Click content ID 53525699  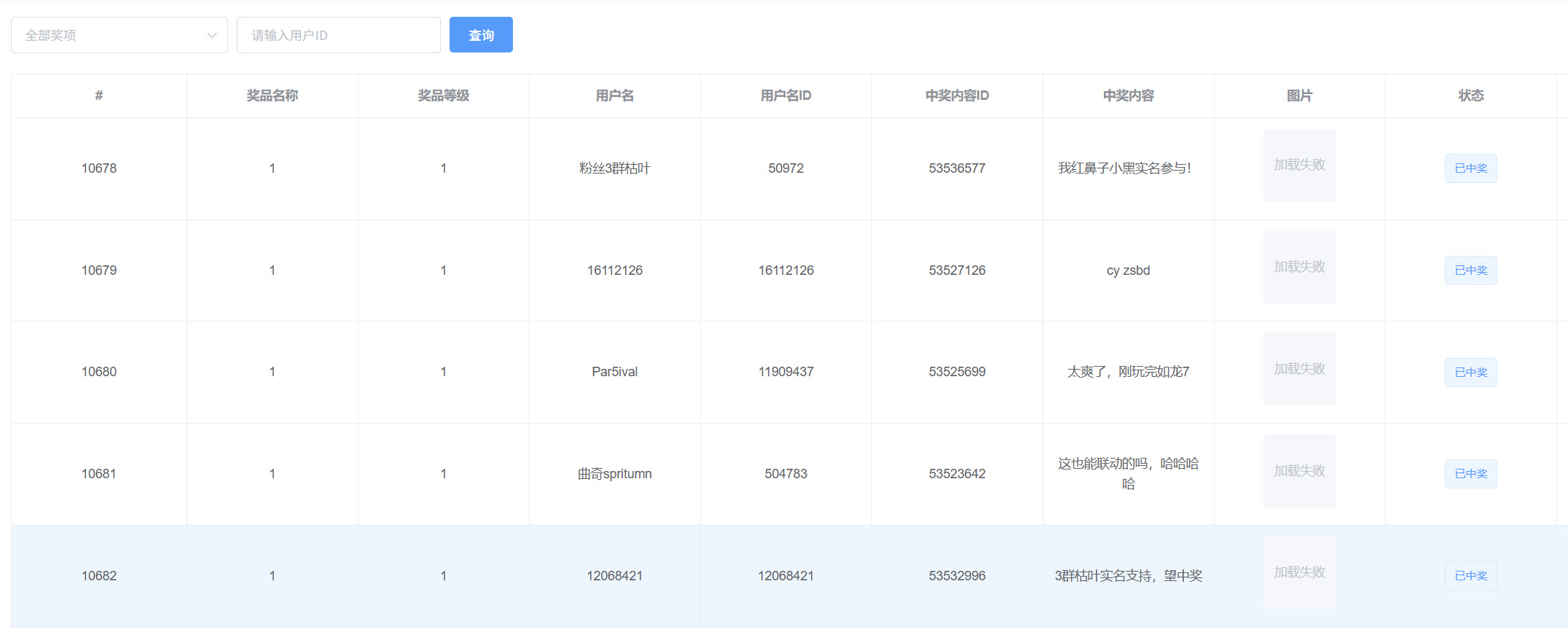point(957,372)
